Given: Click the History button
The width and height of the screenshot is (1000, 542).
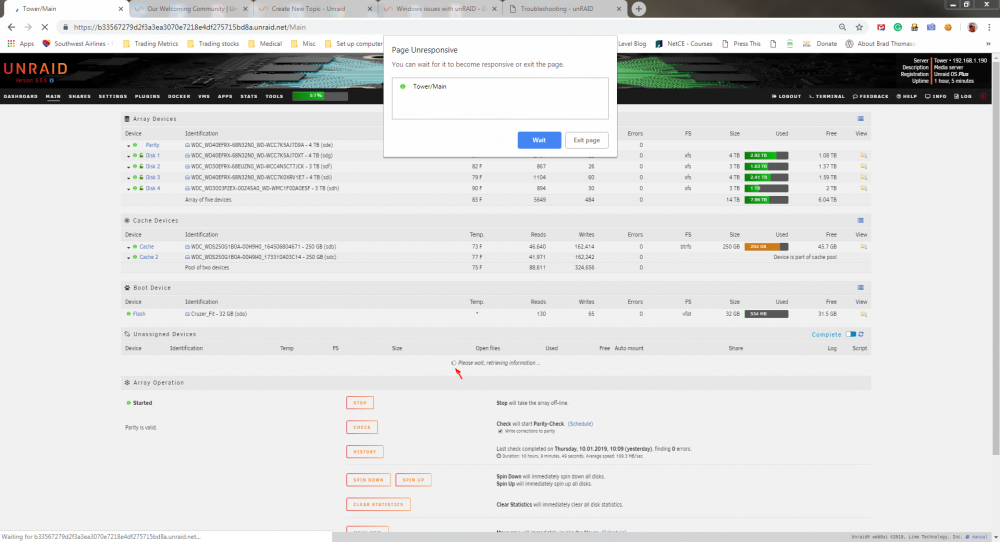Looking at the screenshot, I should coord(365,451).
